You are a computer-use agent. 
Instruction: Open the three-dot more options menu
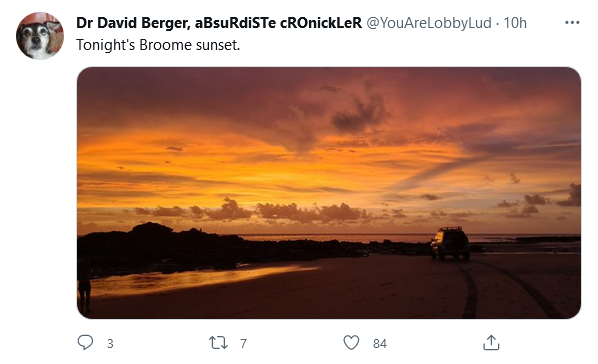click(572, 23)
